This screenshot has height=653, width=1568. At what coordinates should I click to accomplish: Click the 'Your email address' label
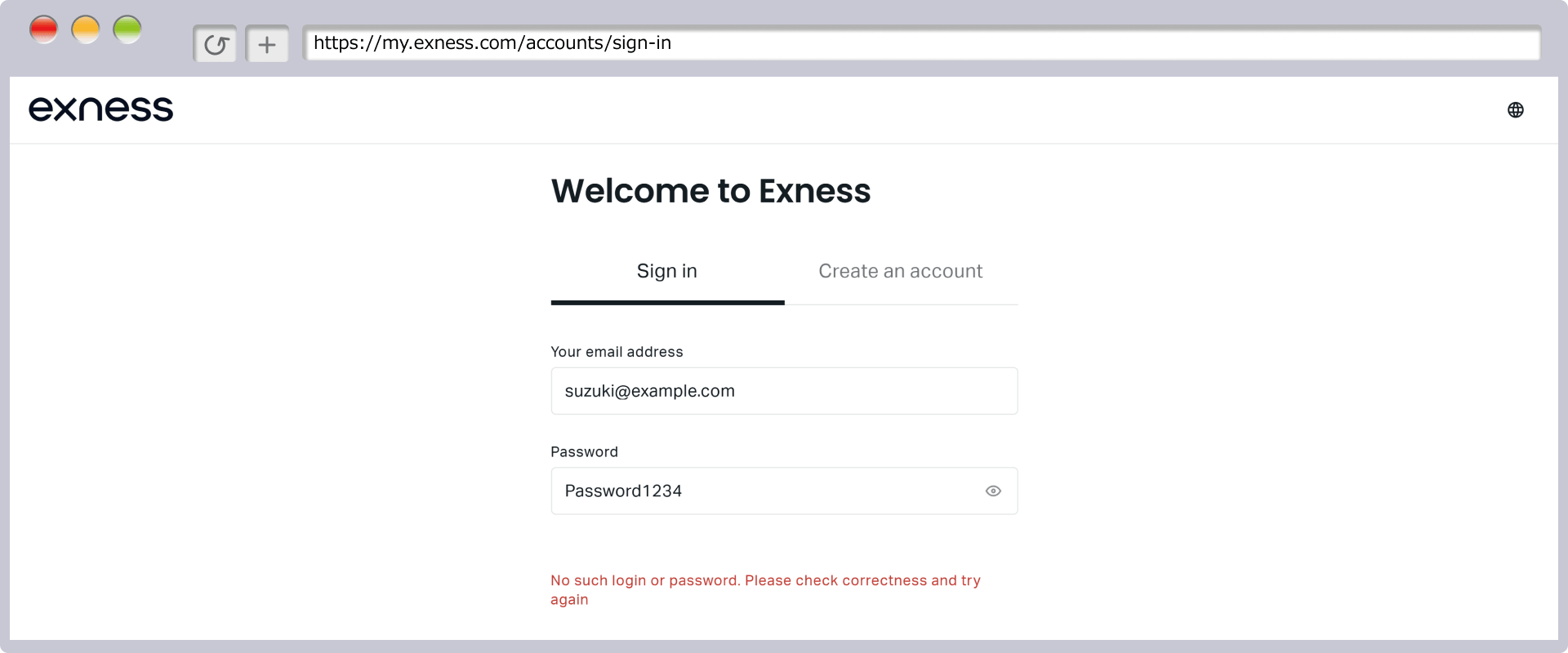[617, 352]
